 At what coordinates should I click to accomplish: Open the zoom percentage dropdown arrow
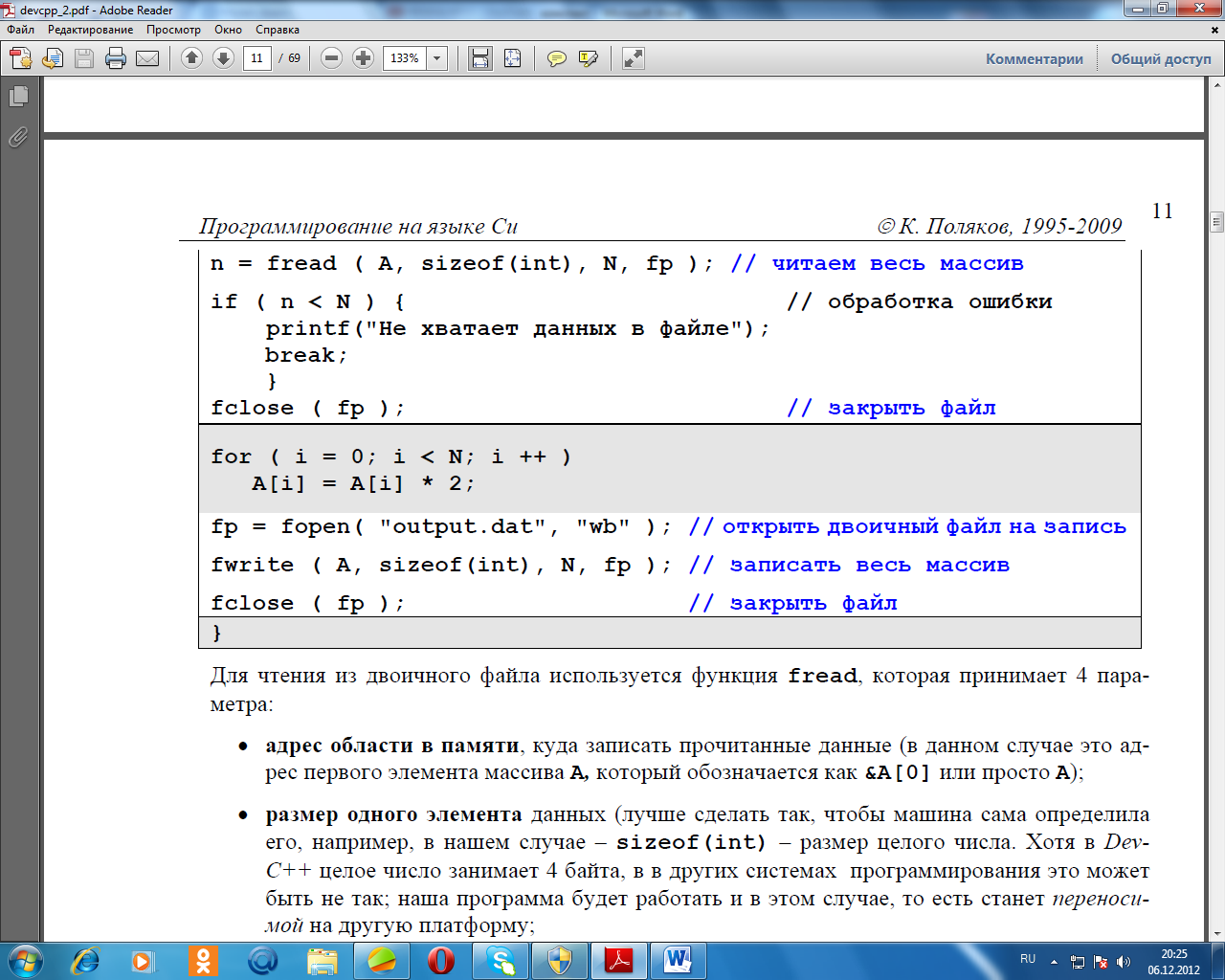tap(437, 58)
